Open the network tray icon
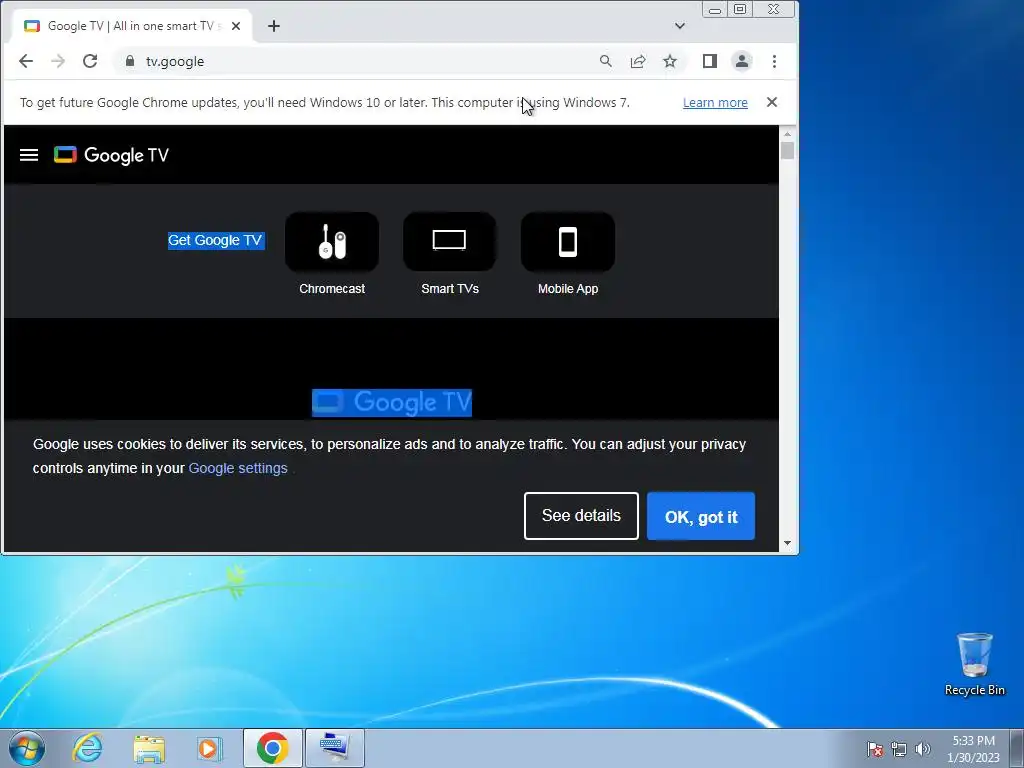This screenshot has width=1024, height=768. tap(899, 749)
